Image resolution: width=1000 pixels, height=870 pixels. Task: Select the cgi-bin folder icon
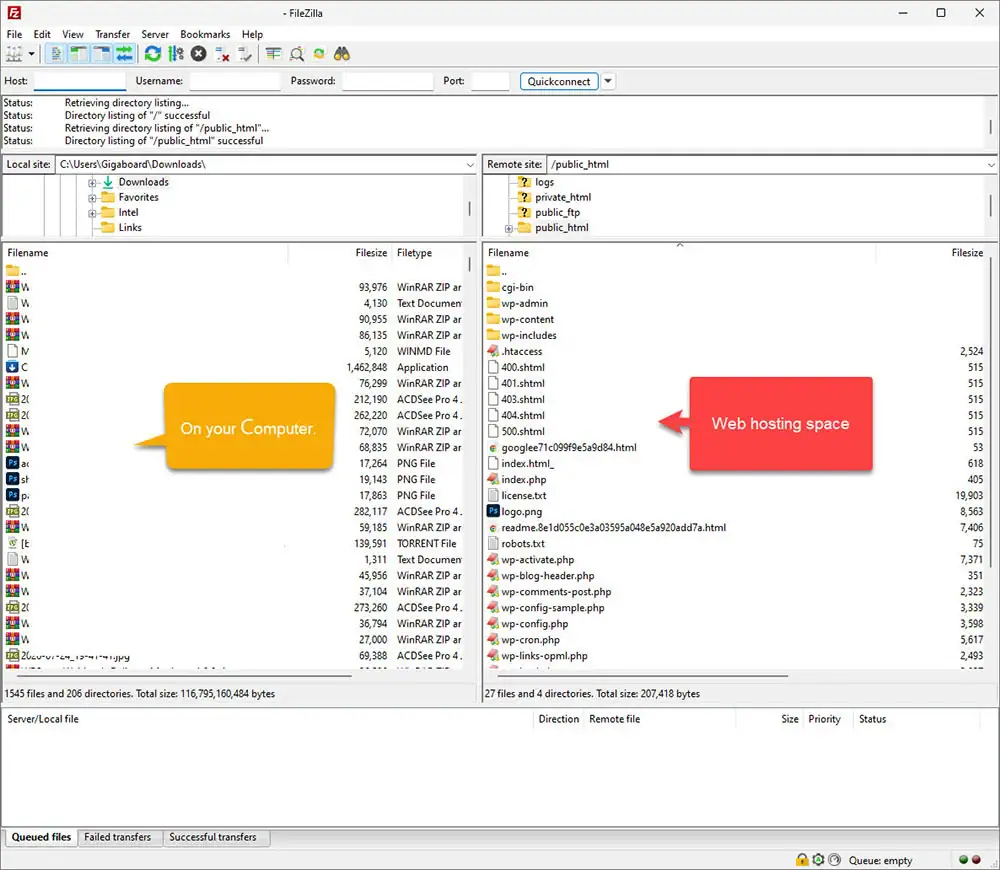493,287
